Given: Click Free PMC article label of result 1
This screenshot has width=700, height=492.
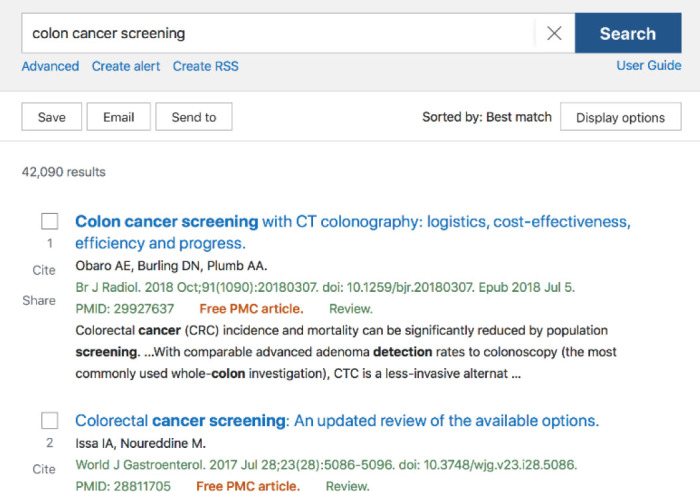Looking at the screenshot, I should coord(251,309).
